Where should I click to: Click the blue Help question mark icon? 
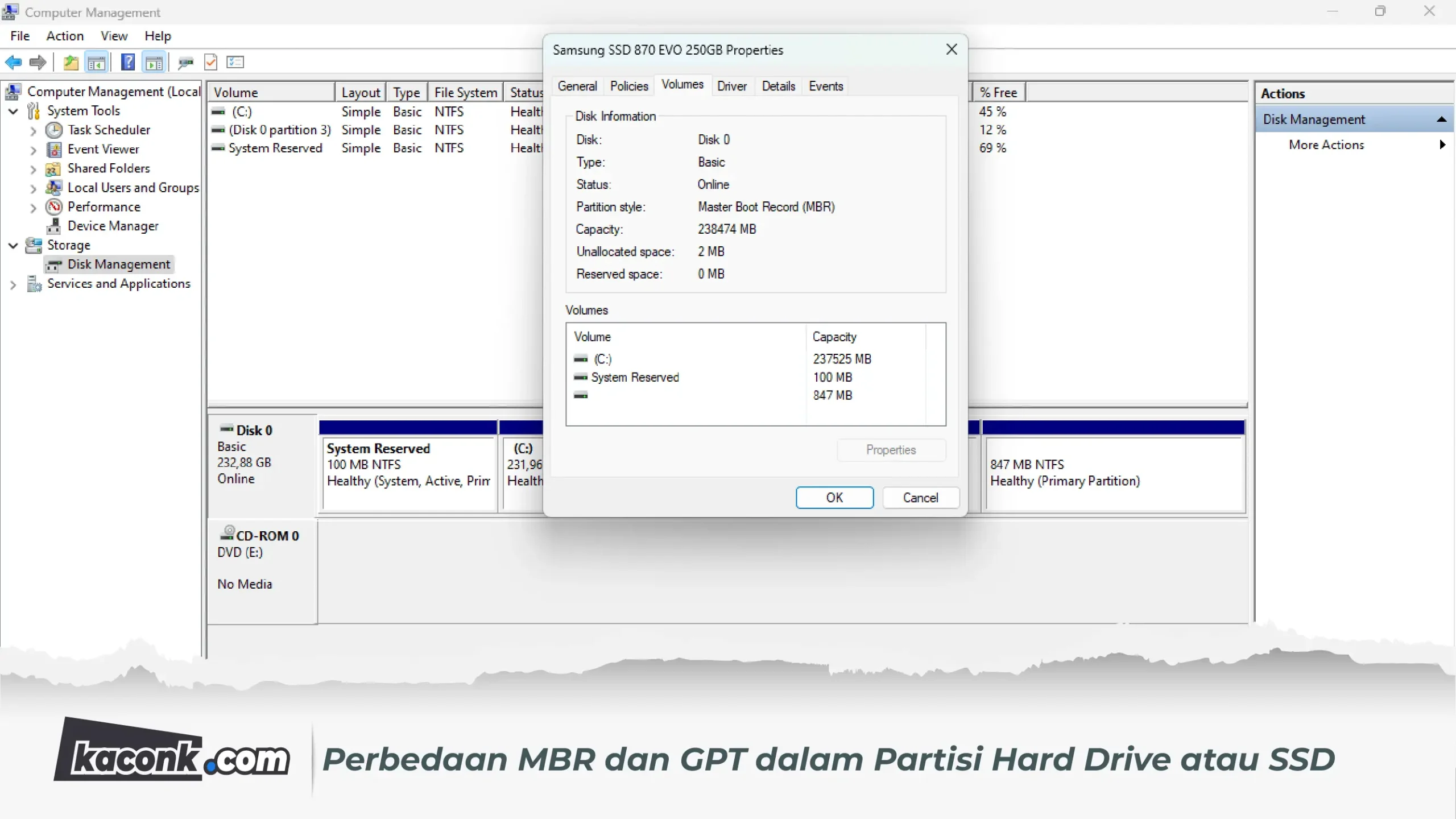click(128, 62)
